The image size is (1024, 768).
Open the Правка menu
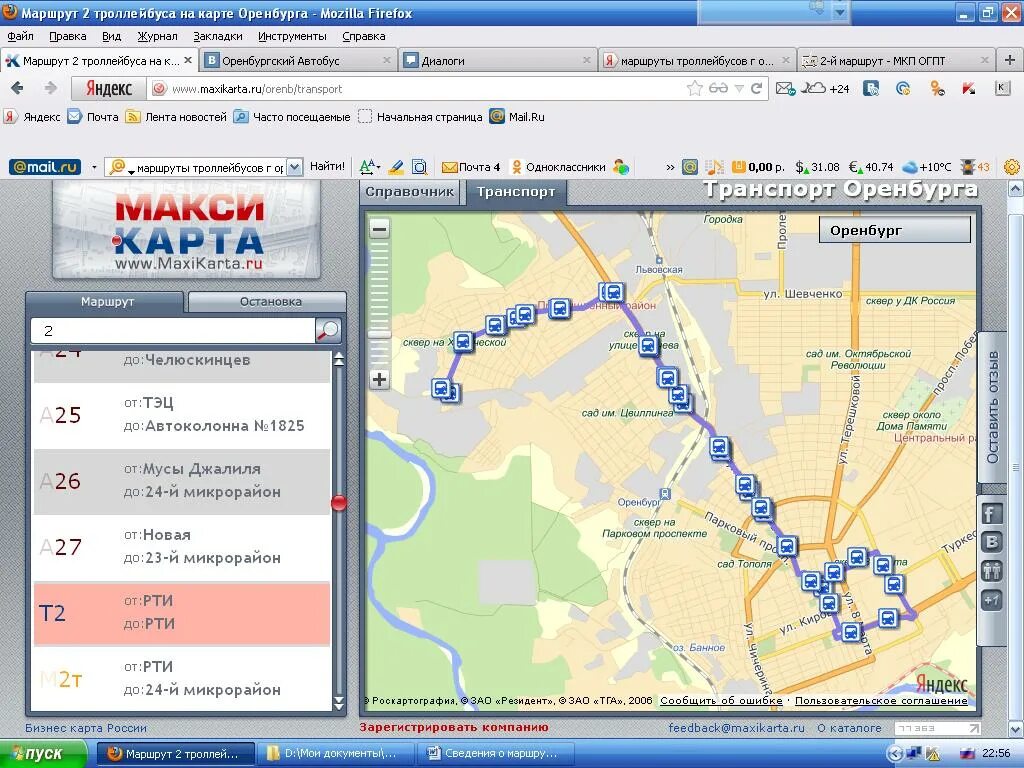click(67, 36)
